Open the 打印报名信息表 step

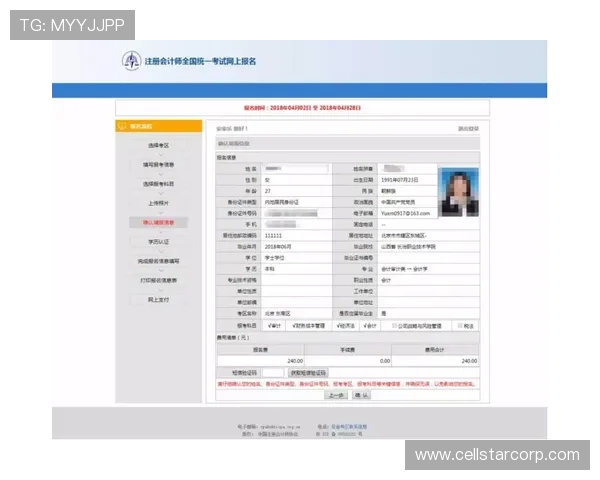tap(158, 280)
